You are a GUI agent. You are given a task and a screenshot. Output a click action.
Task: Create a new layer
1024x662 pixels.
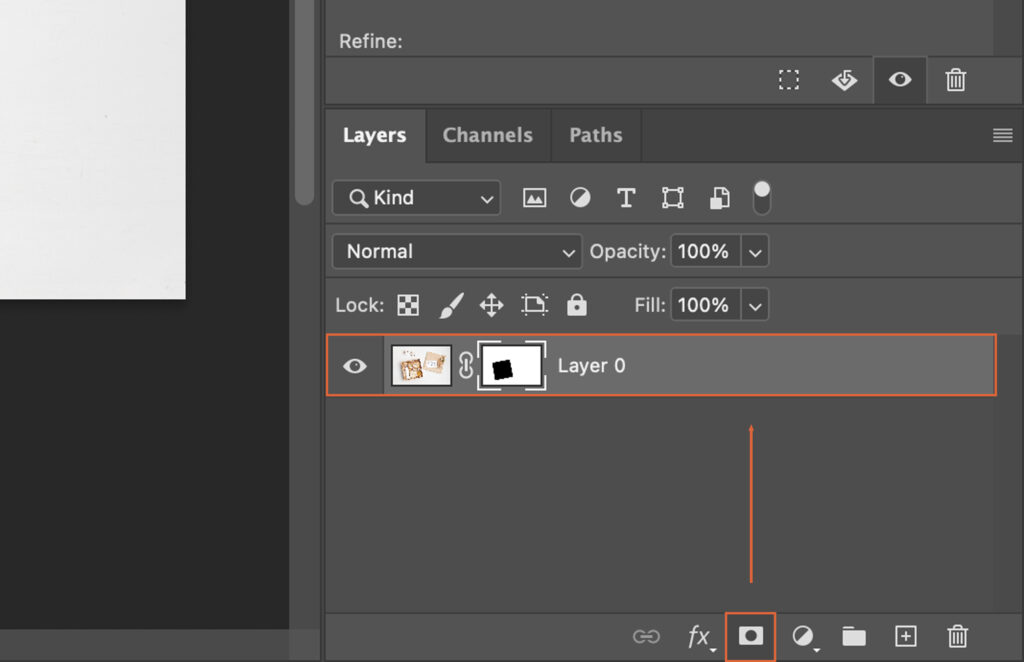pos(905,636)
